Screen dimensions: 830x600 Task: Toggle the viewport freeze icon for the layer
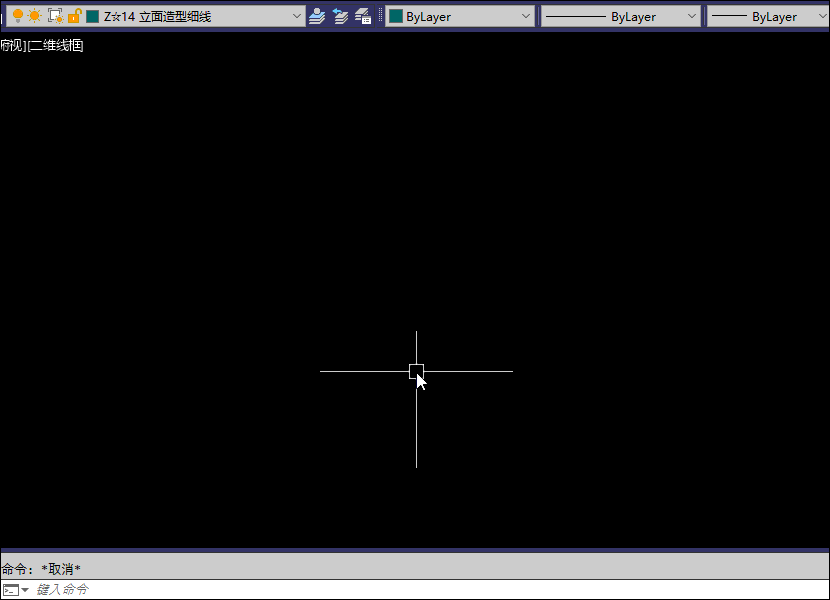tap(55, 16)
